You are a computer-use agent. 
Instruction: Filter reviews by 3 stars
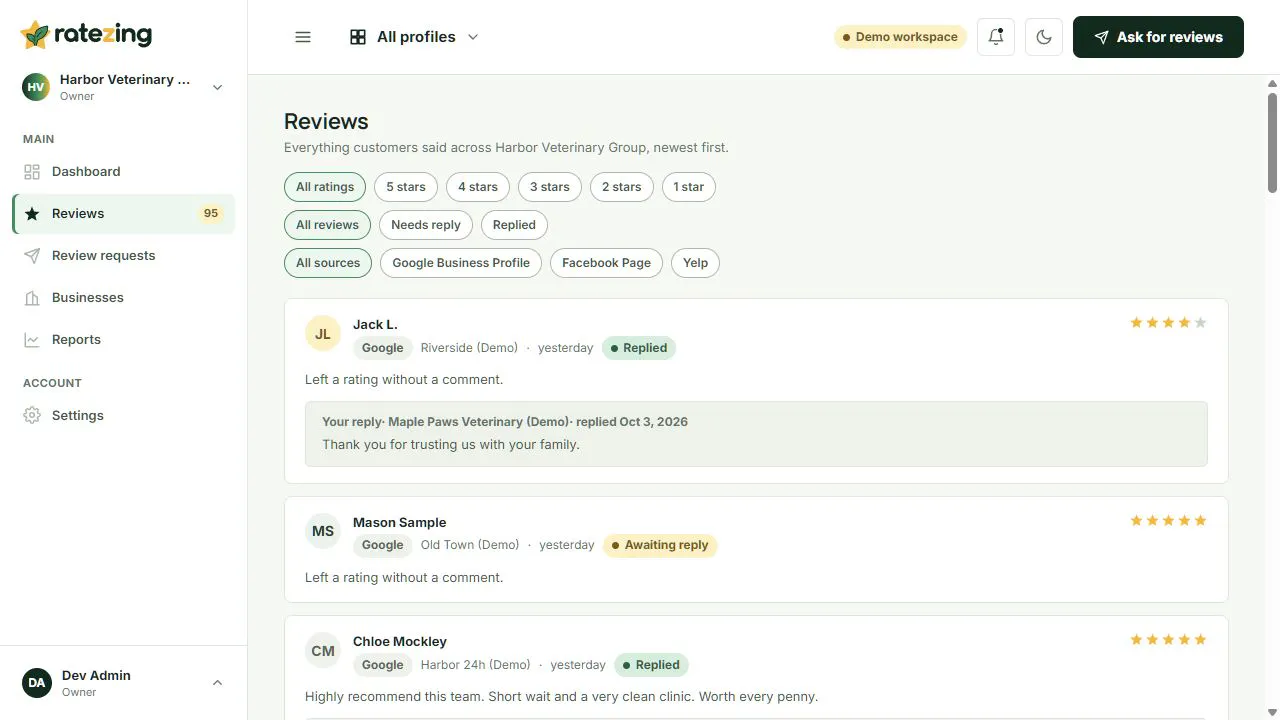point(550,187)
